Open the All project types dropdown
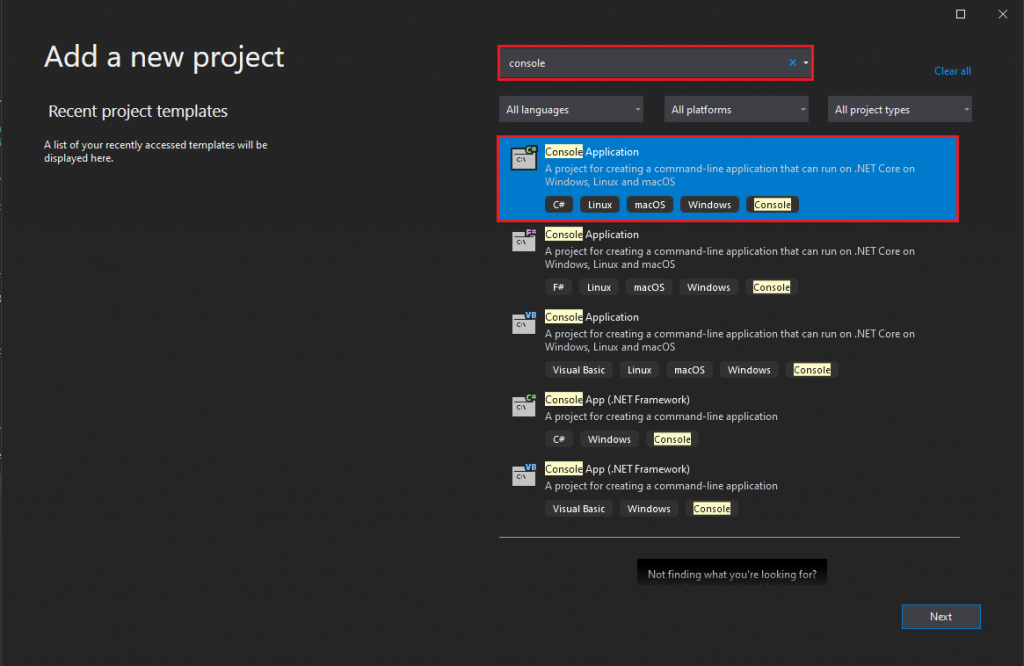Image resolution: width=1024 pixels, height=666 pixels. pos(899,108)
